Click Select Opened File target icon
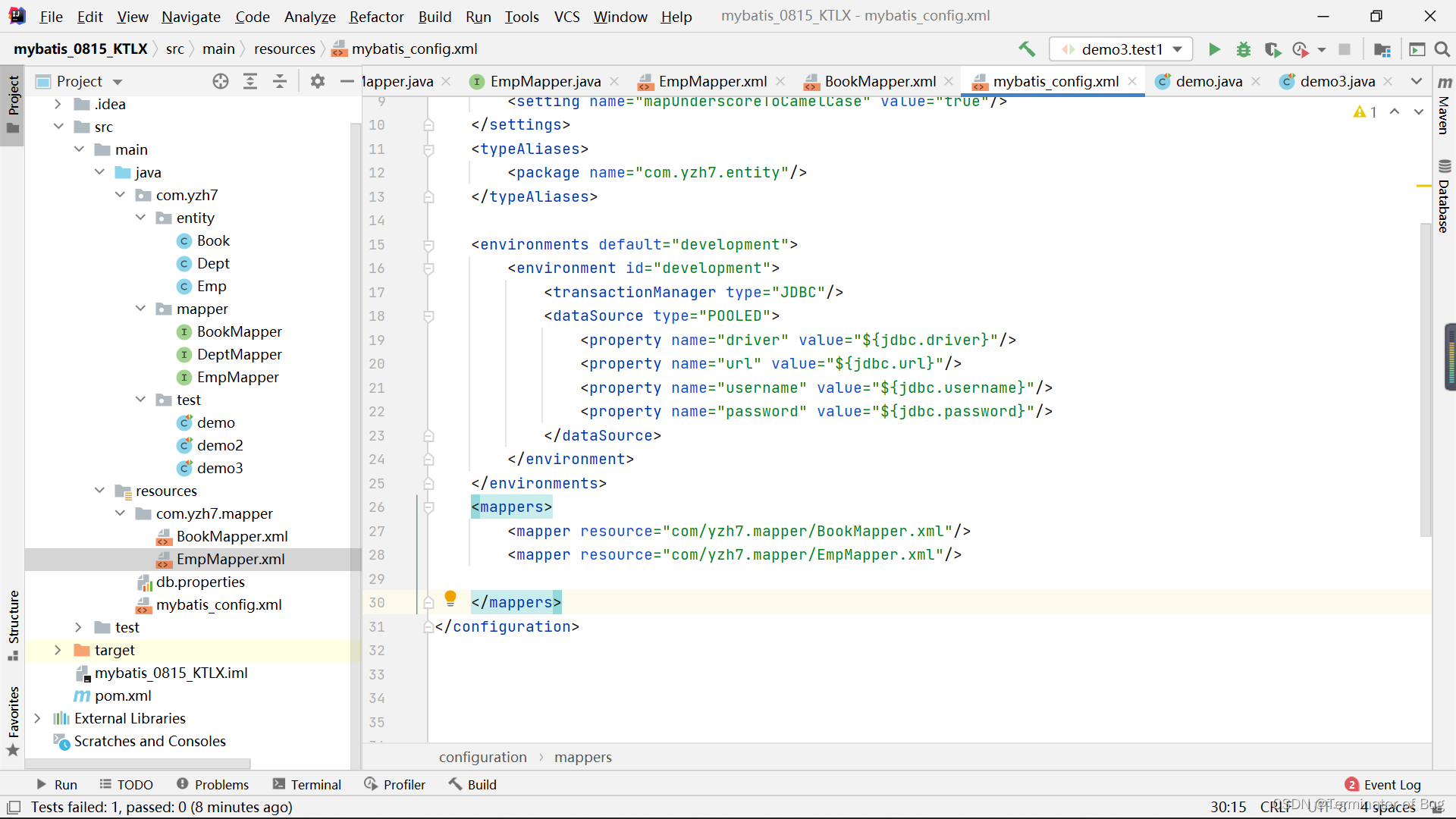Image resolution: width=1456 pixels, height=819 pixels. tap(221, 81)
